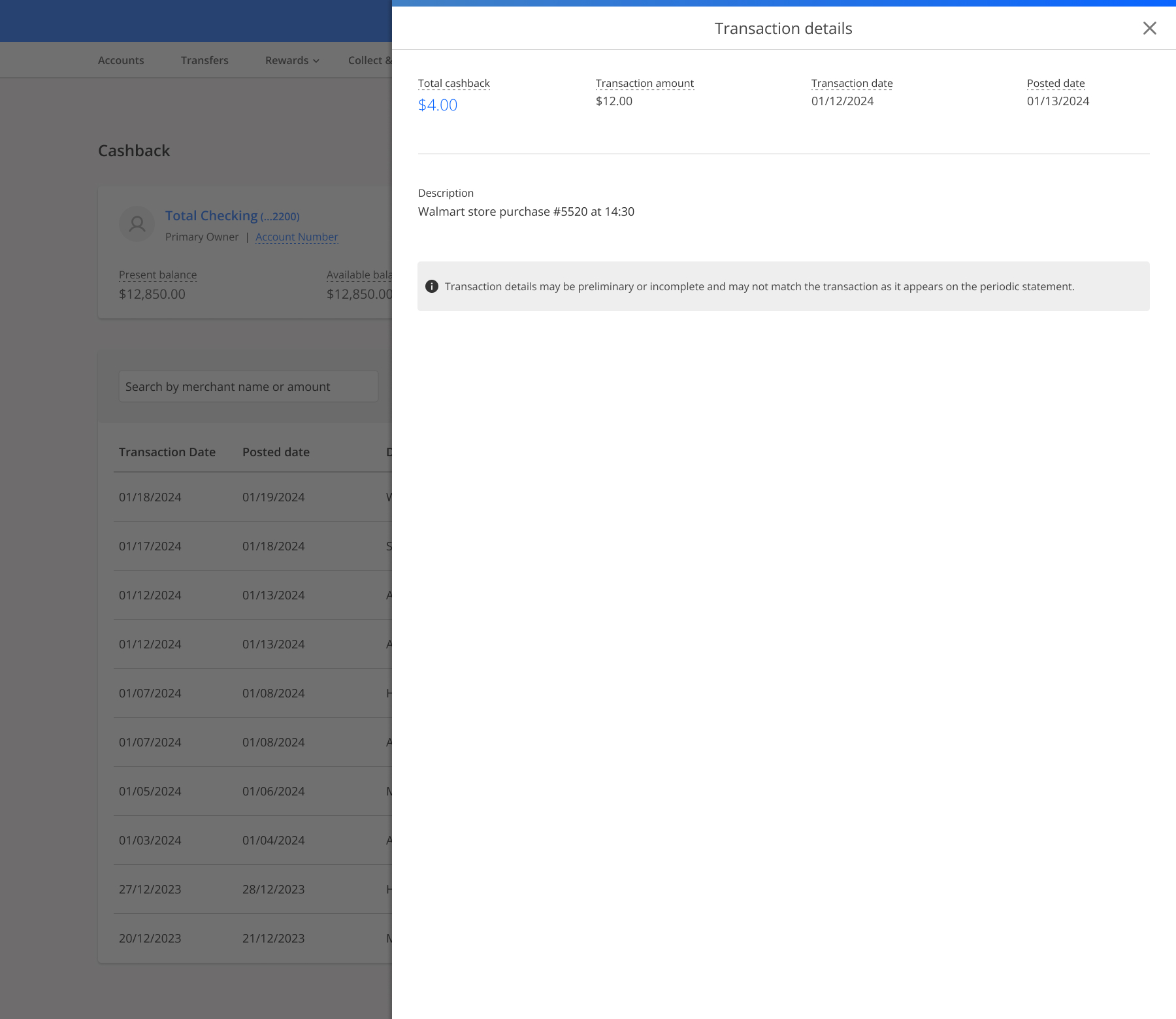Click the merchant search input field

(x=248, y=386)
